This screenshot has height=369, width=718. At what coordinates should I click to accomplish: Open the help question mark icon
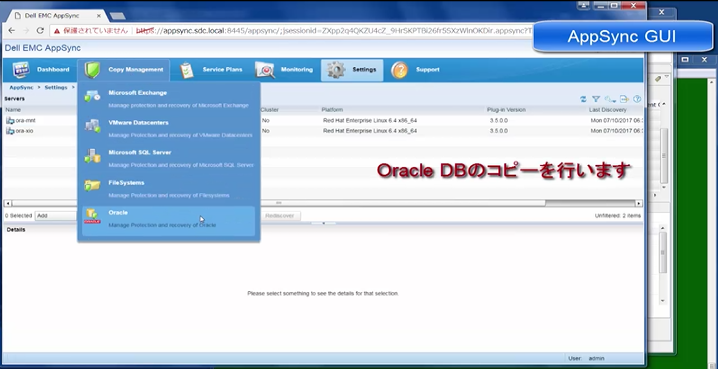(637, 99)
